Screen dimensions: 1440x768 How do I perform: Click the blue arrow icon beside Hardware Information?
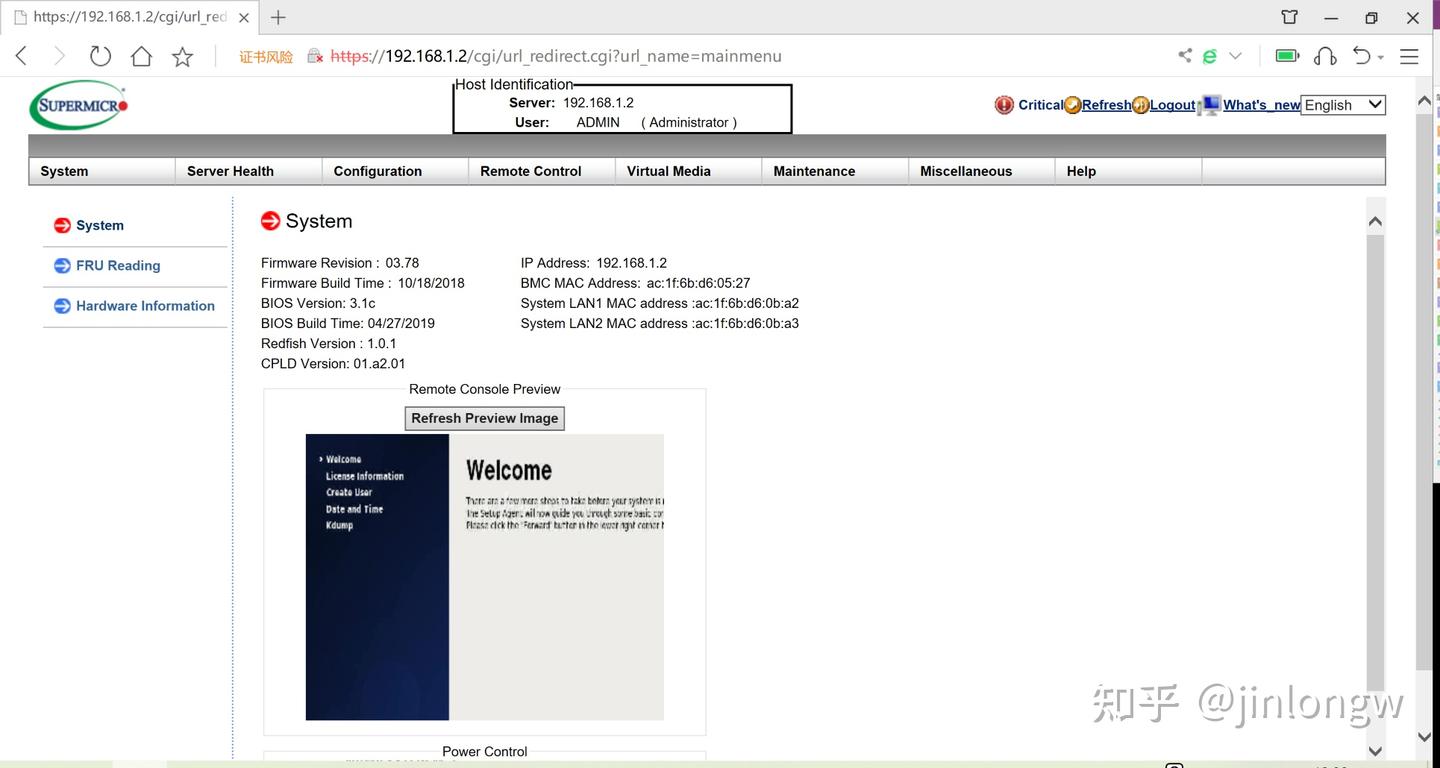click(62, 306)
